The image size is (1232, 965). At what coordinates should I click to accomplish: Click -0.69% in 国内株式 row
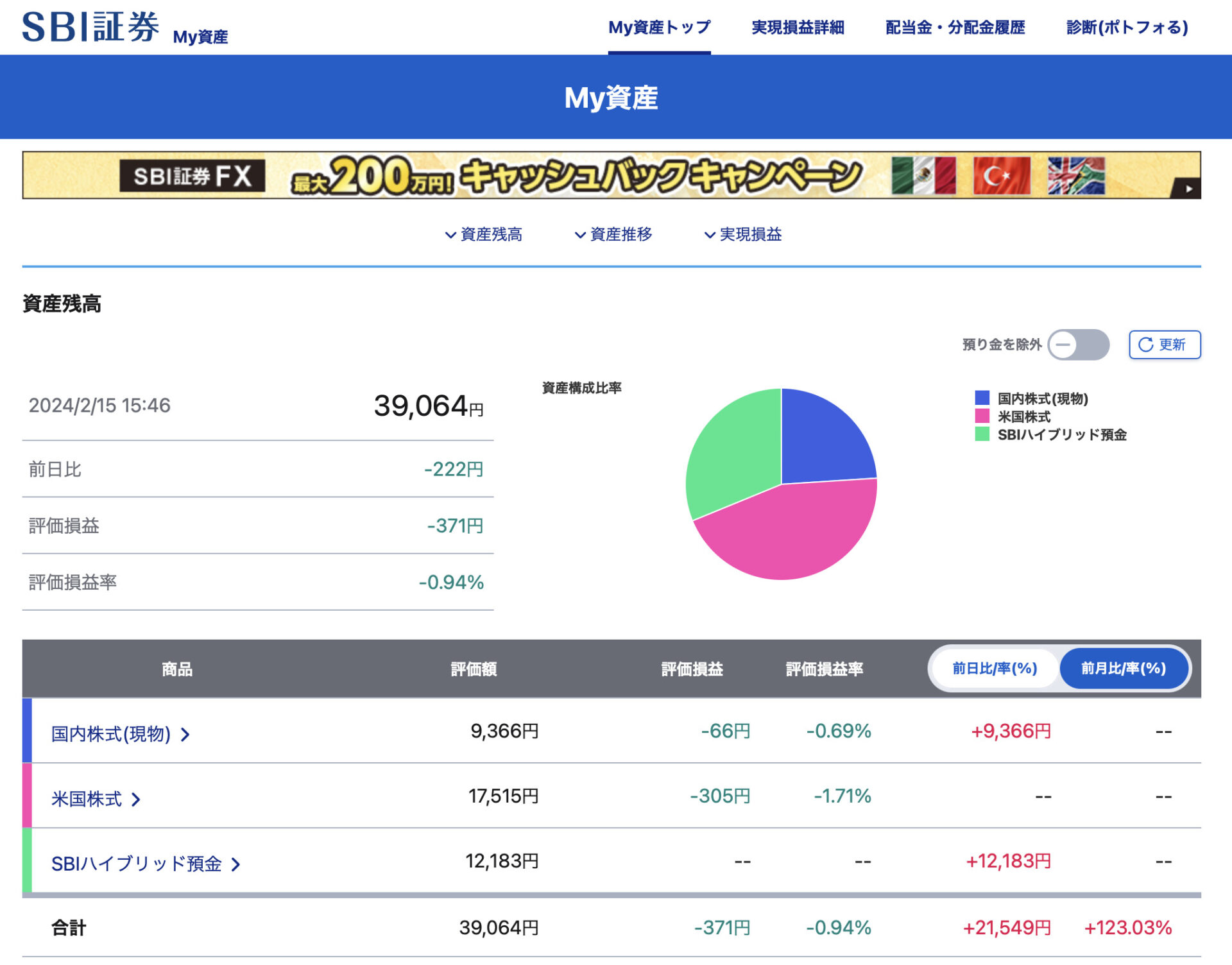coord(839,731)
